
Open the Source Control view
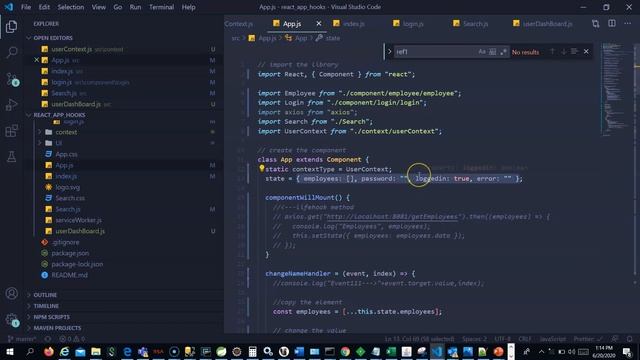pyautogui.click(x=11, y=79)
